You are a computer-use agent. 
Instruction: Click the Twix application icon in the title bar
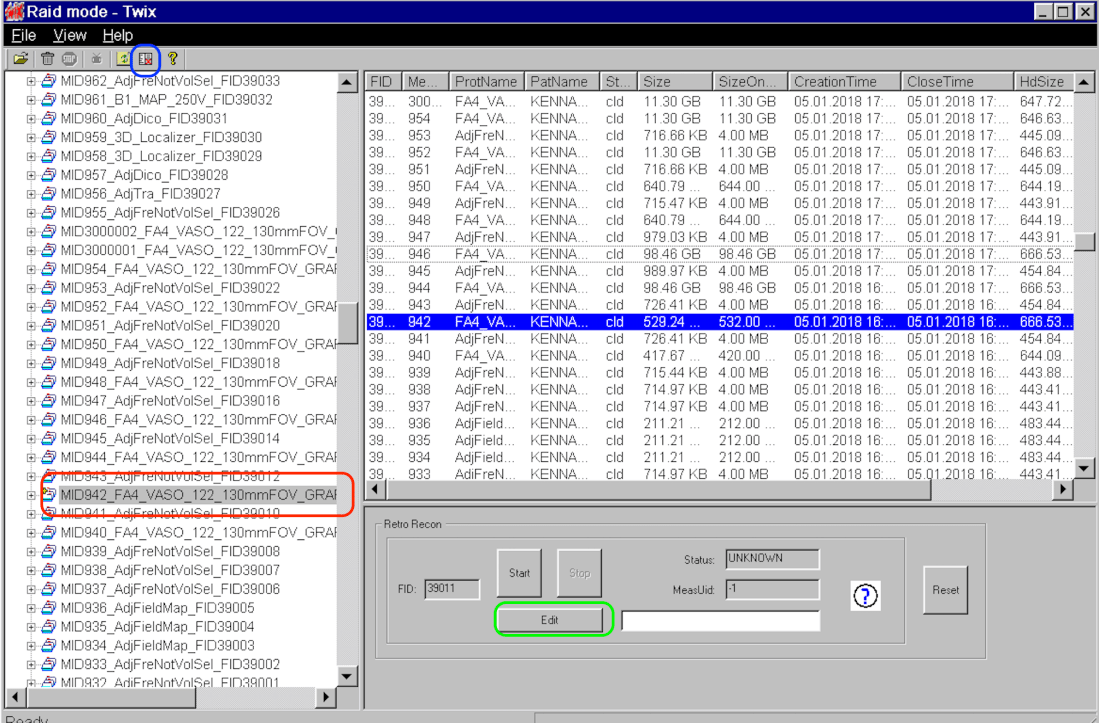click(x=13, y=10)
